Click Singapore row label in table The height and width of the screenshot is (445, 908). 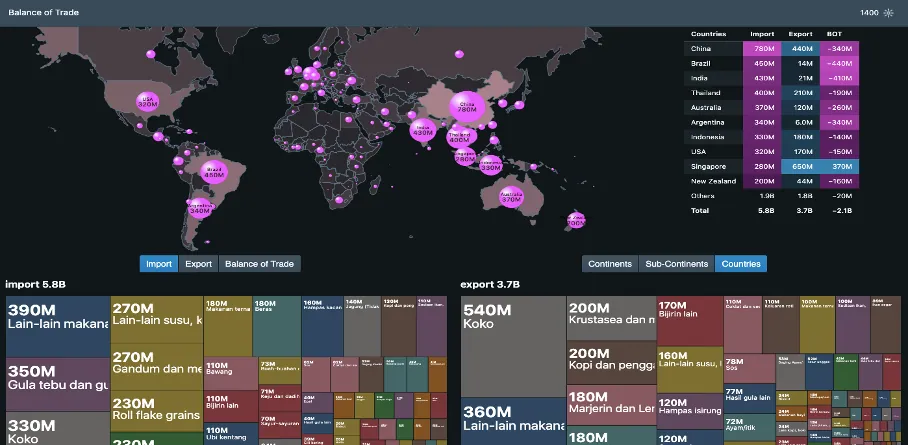[708, 166]
